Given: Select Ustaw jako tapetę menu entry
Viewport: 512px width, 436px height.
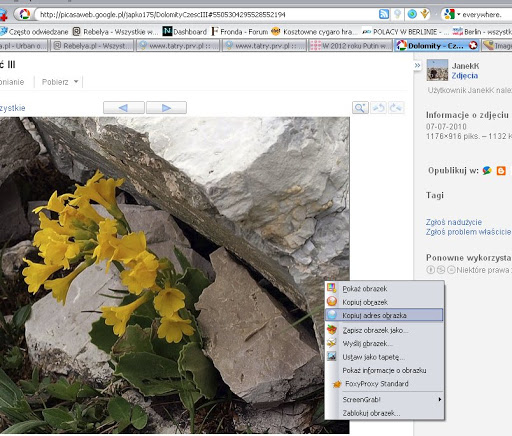Looking at the screenshot, I should pyautogui.click(x=384, y=357).
